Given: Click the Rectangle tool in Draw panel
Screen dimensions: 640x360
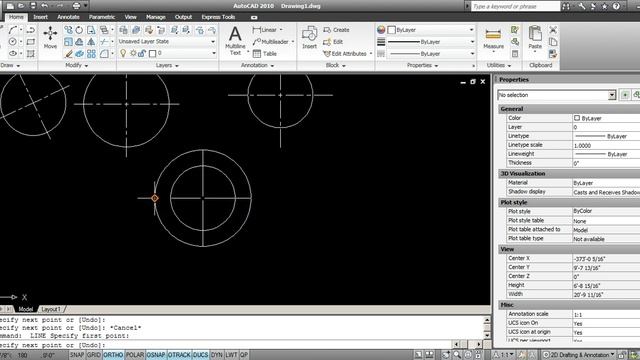Looking at the screenshot, I should 31,42.
